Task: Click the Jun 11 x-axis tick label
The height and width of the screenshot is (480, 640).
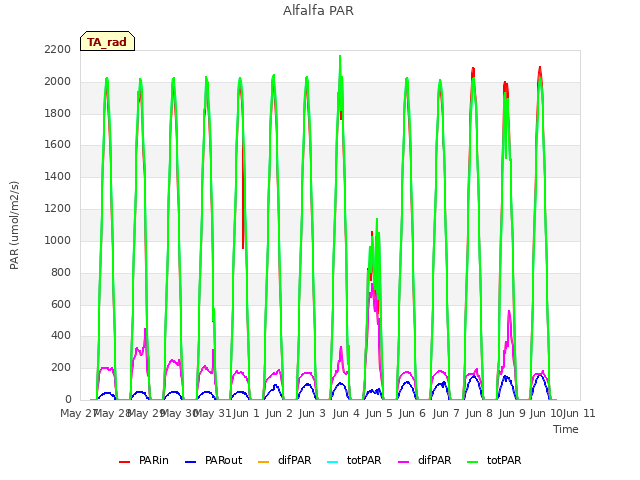Action: pos(579,413)
